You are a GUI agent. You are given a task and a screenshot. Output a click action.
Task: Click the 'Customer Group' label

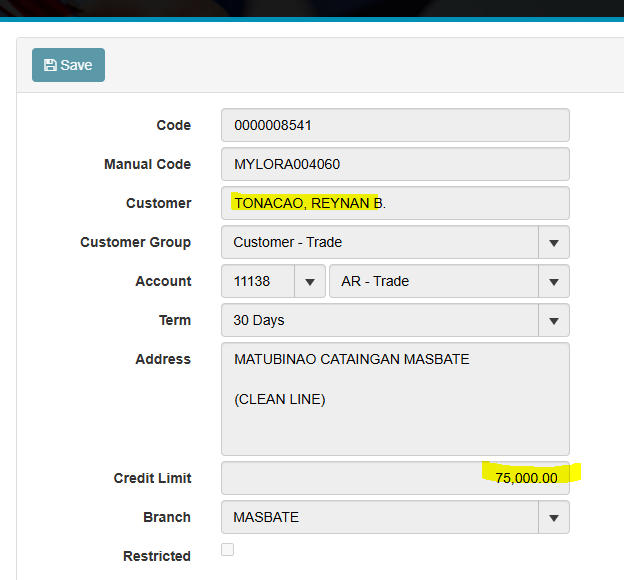click(135, 242)
